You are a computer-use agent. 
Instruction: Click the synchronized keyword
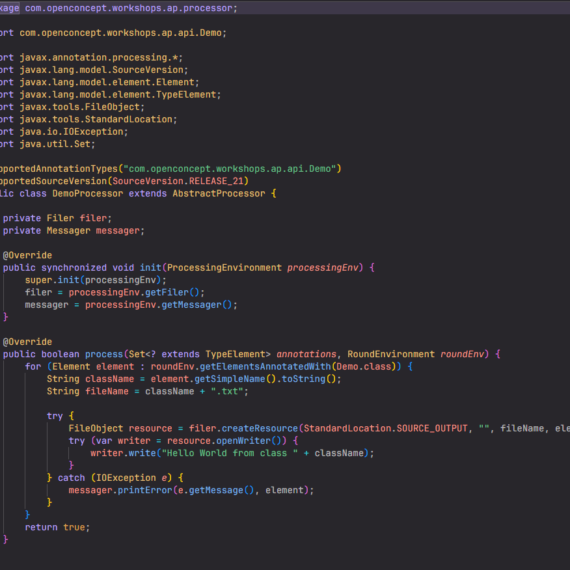(74, 268)
